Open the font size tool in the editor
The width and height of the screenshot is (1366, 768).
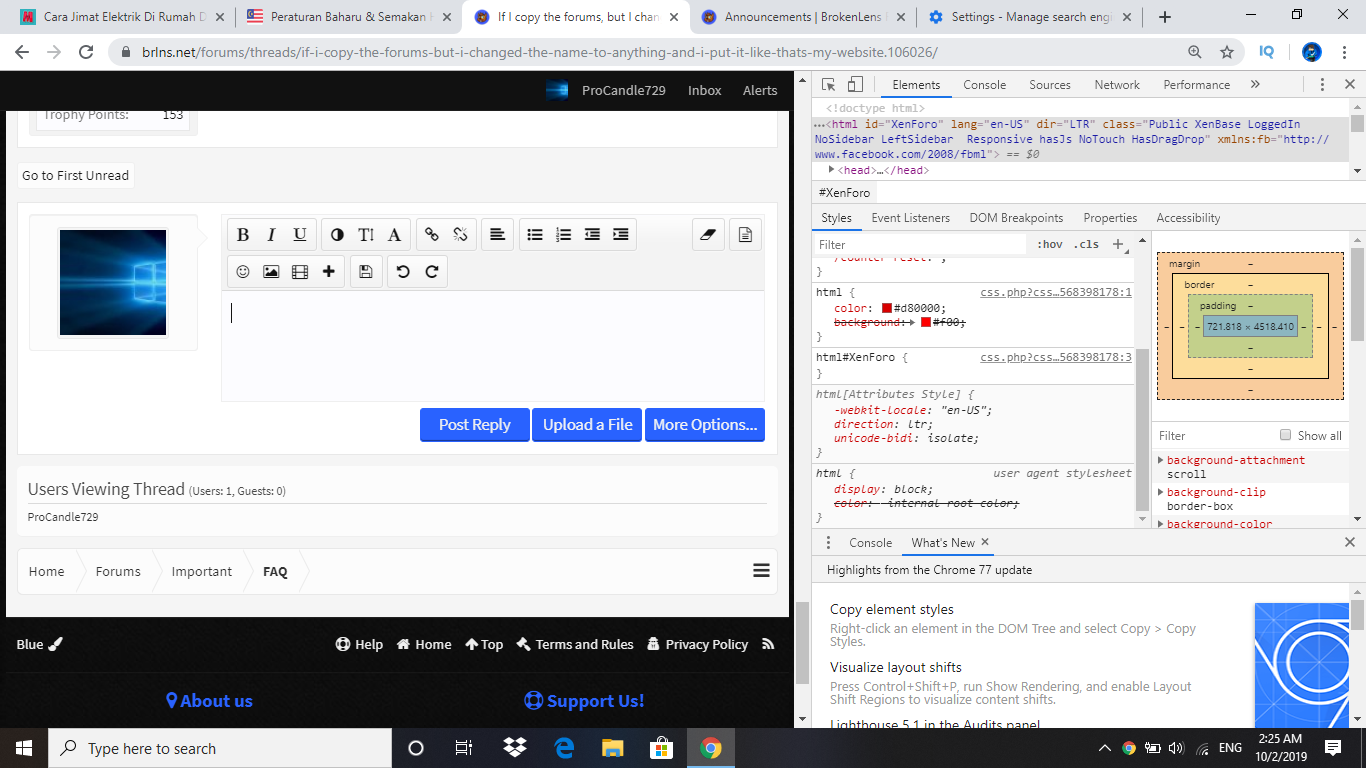366,235
